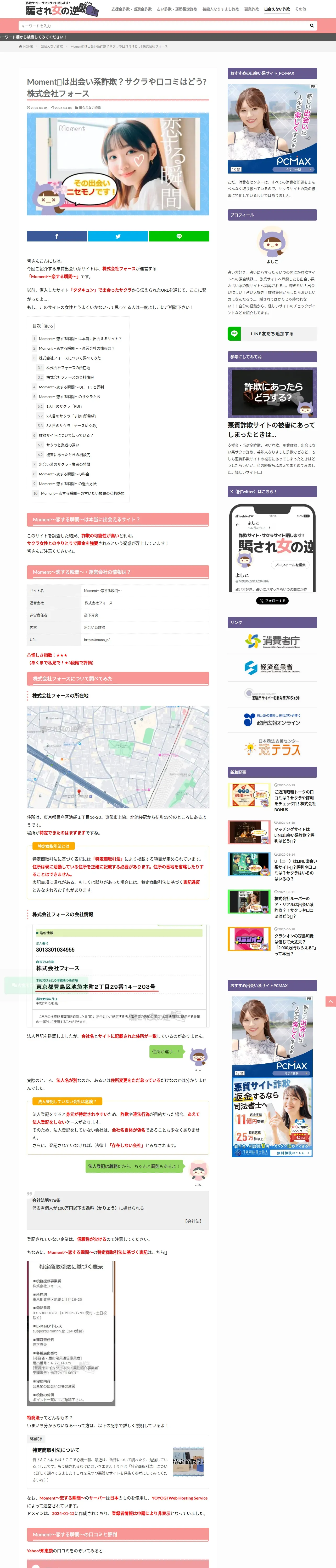Jump to TOC 3.2 株式会社フォースの会社情報
Viewport: 336px width, 1568px height.
point(70,377)
